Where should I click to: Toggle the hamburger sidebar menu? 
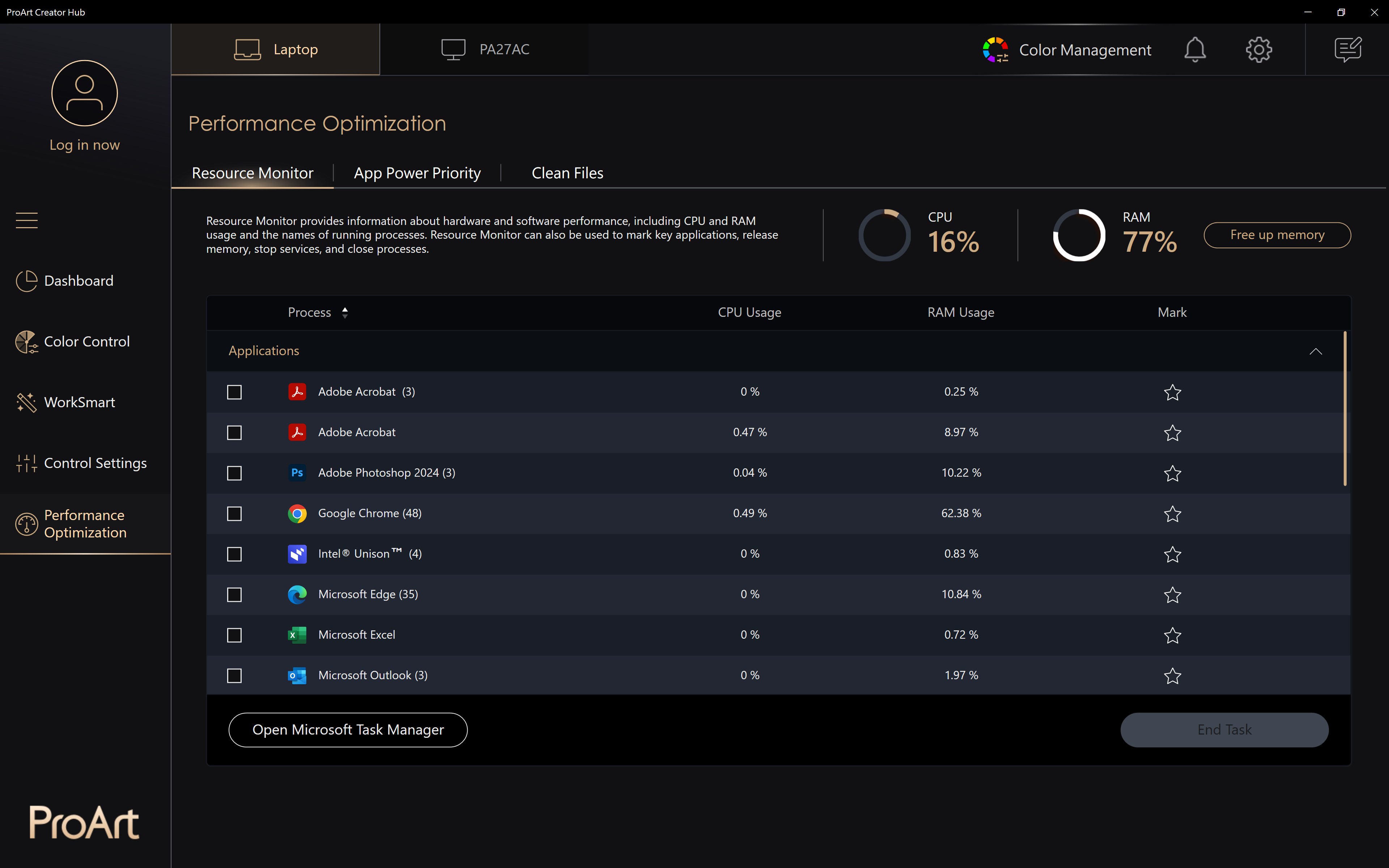pos(26,221)
